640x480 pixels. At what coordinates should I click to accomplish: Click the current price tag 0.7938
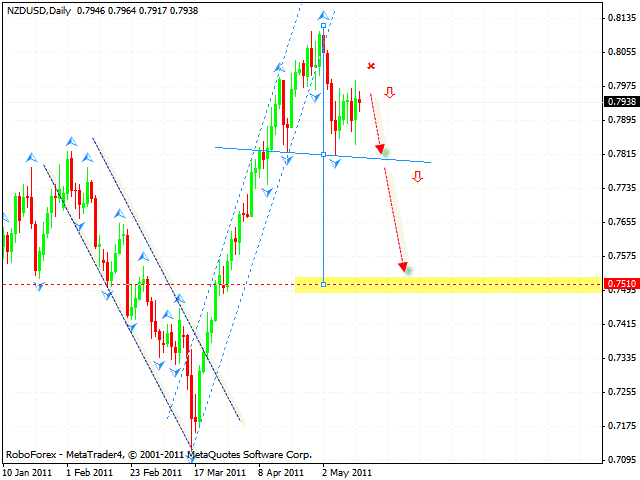(620, 101)
